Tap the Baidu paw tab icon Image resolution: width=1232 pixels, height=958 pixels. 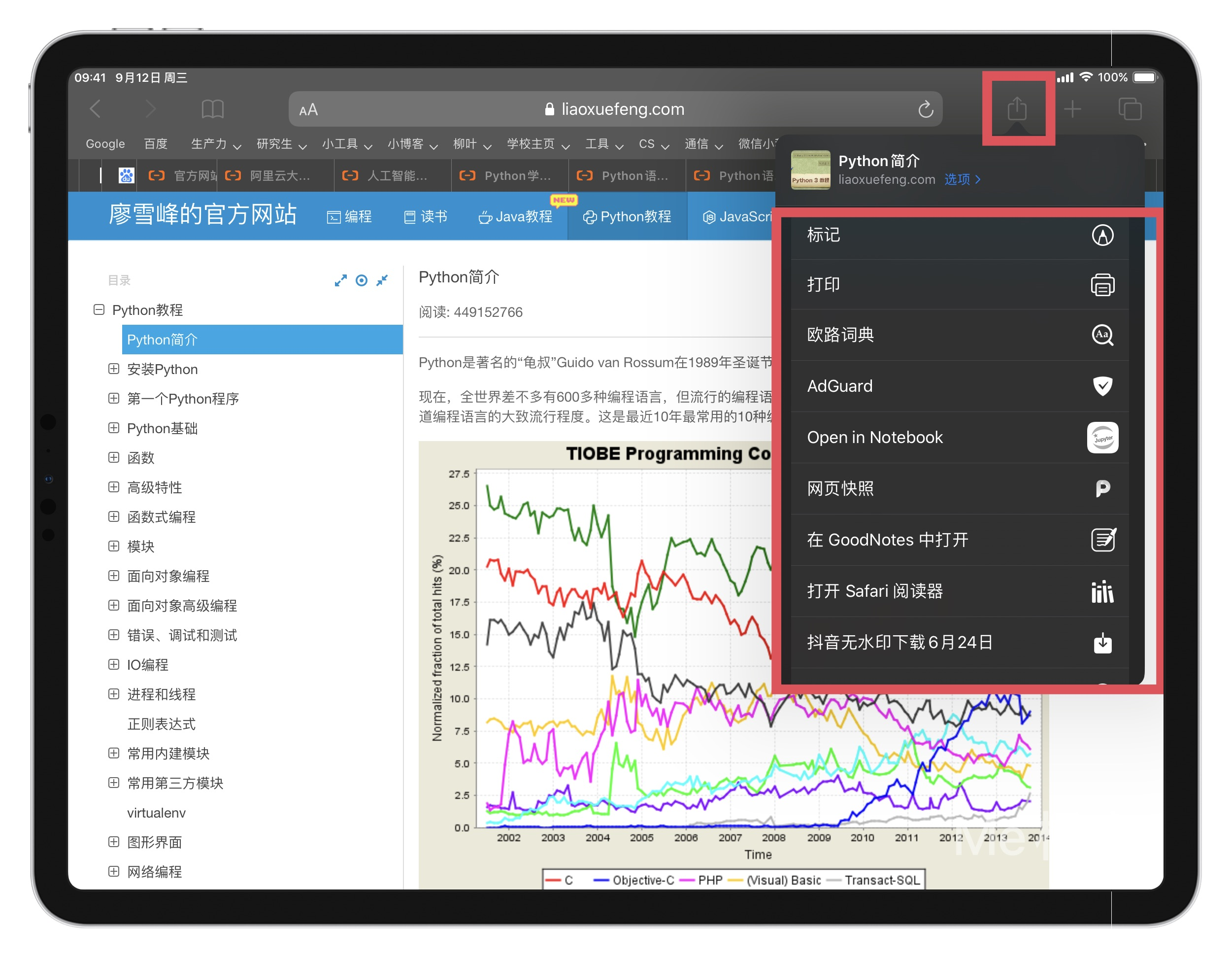(x=127, y=175)
